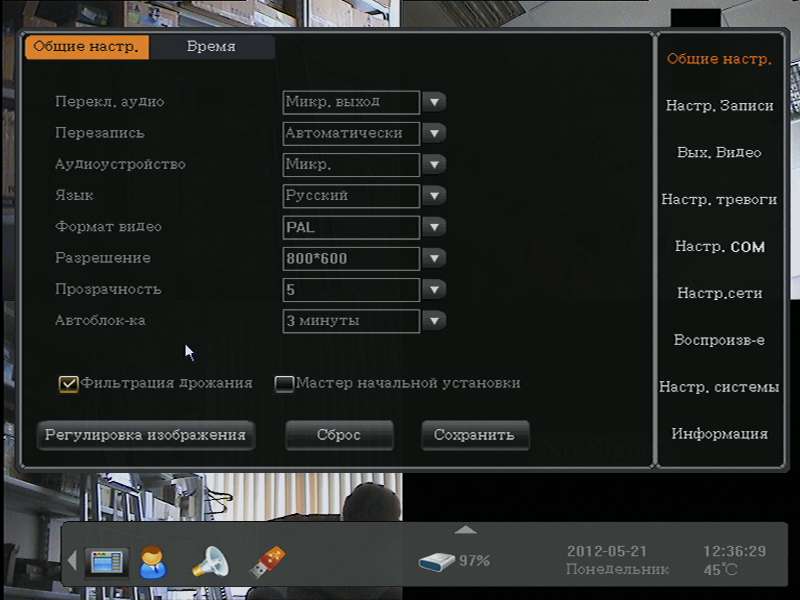Image resolution: width=800 pixels, height=600 pixels.
Task: Open Вых. Видео in the sidebar
Action: point(719,153)
